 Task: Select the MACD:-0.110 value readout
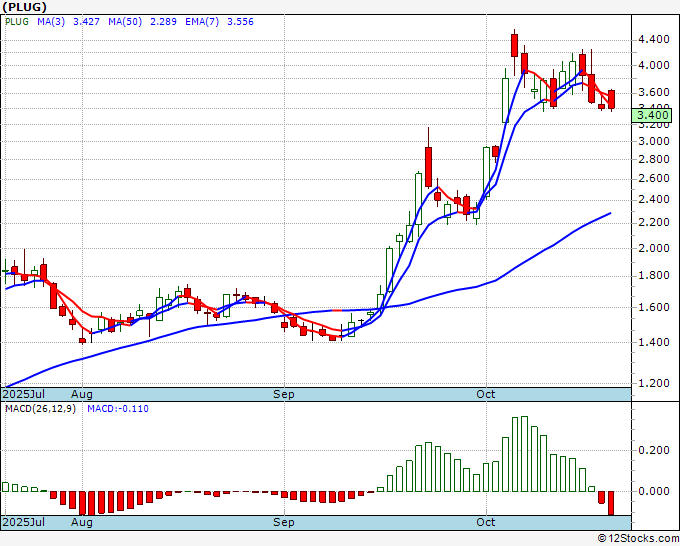coord(118,409)
